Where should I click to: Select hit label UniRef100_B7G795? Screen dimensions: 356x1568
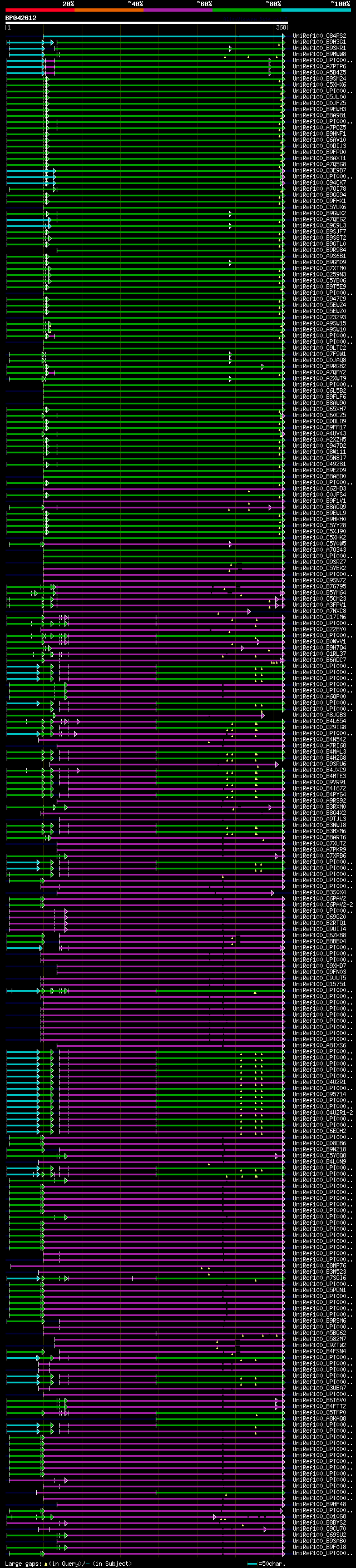[x=319, y=586]
